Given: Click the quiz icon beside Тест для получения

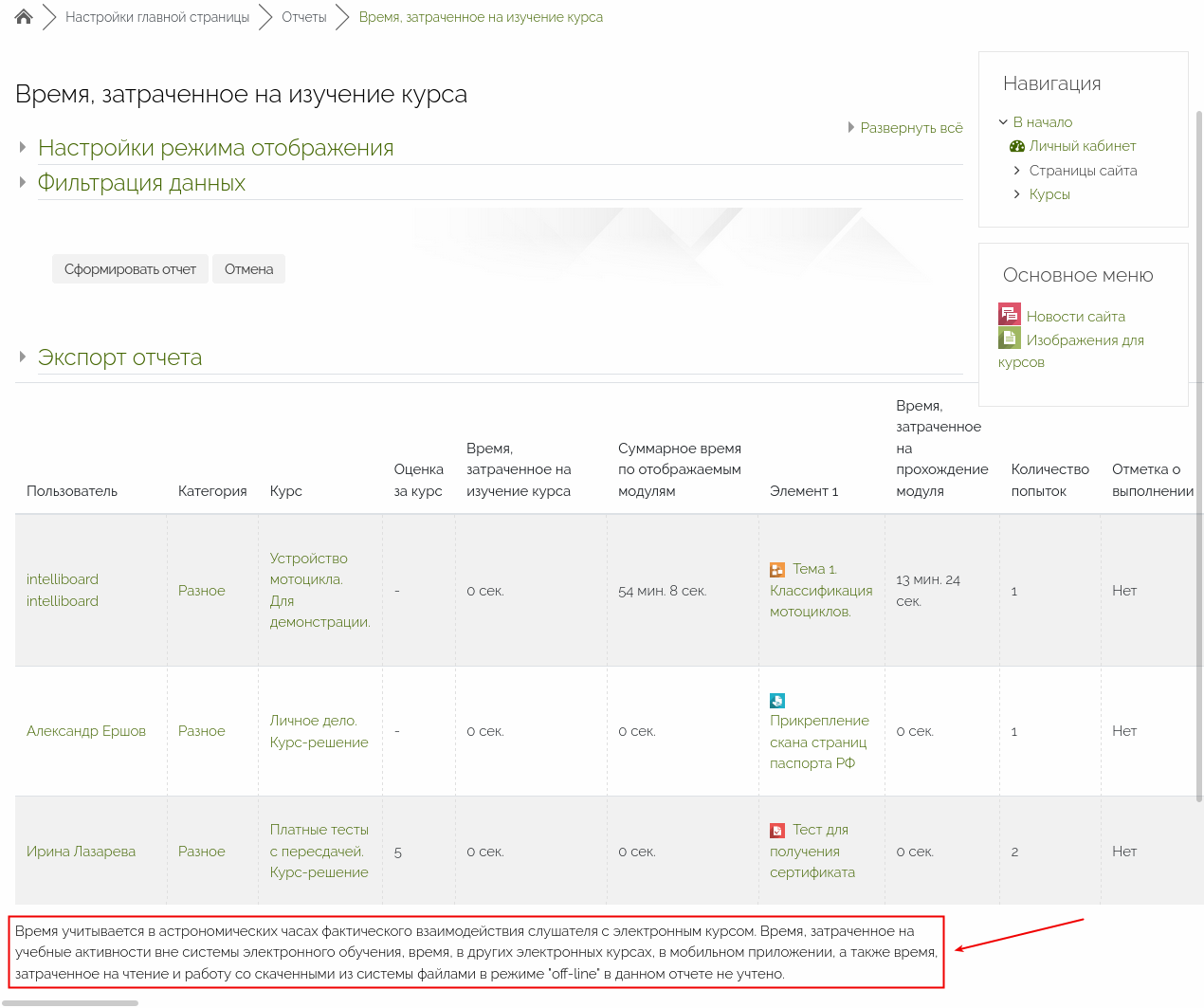Looking at the screenshot, I should (x=777, y=831).
